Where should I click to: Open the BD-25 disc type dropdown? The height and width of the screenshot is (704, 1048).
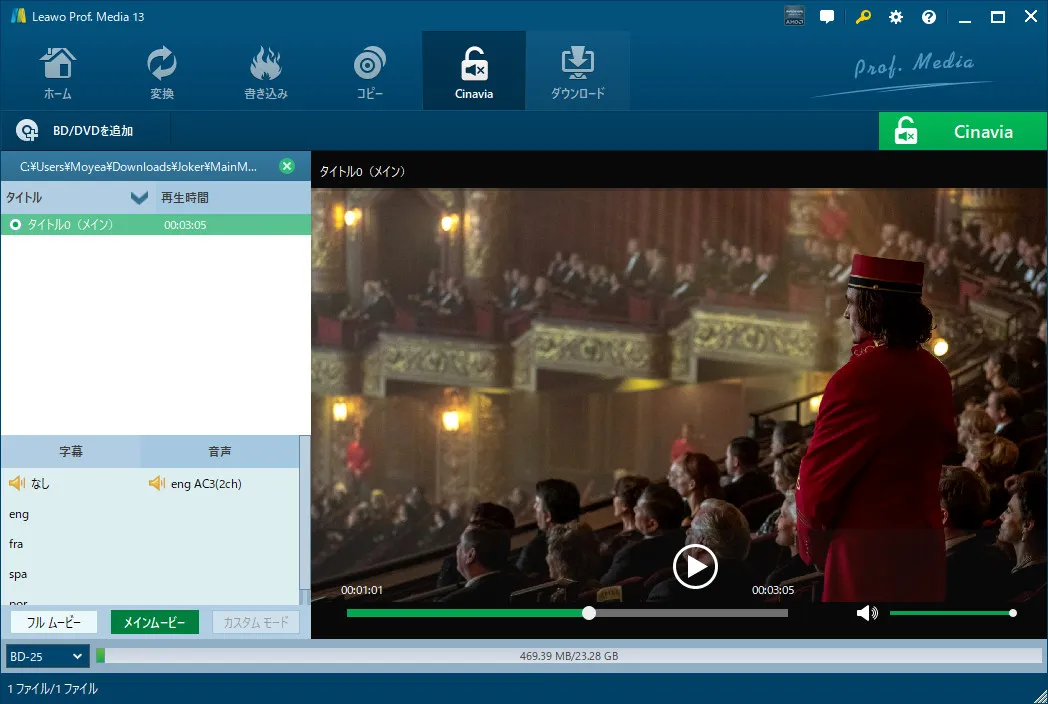pos(47,657)
